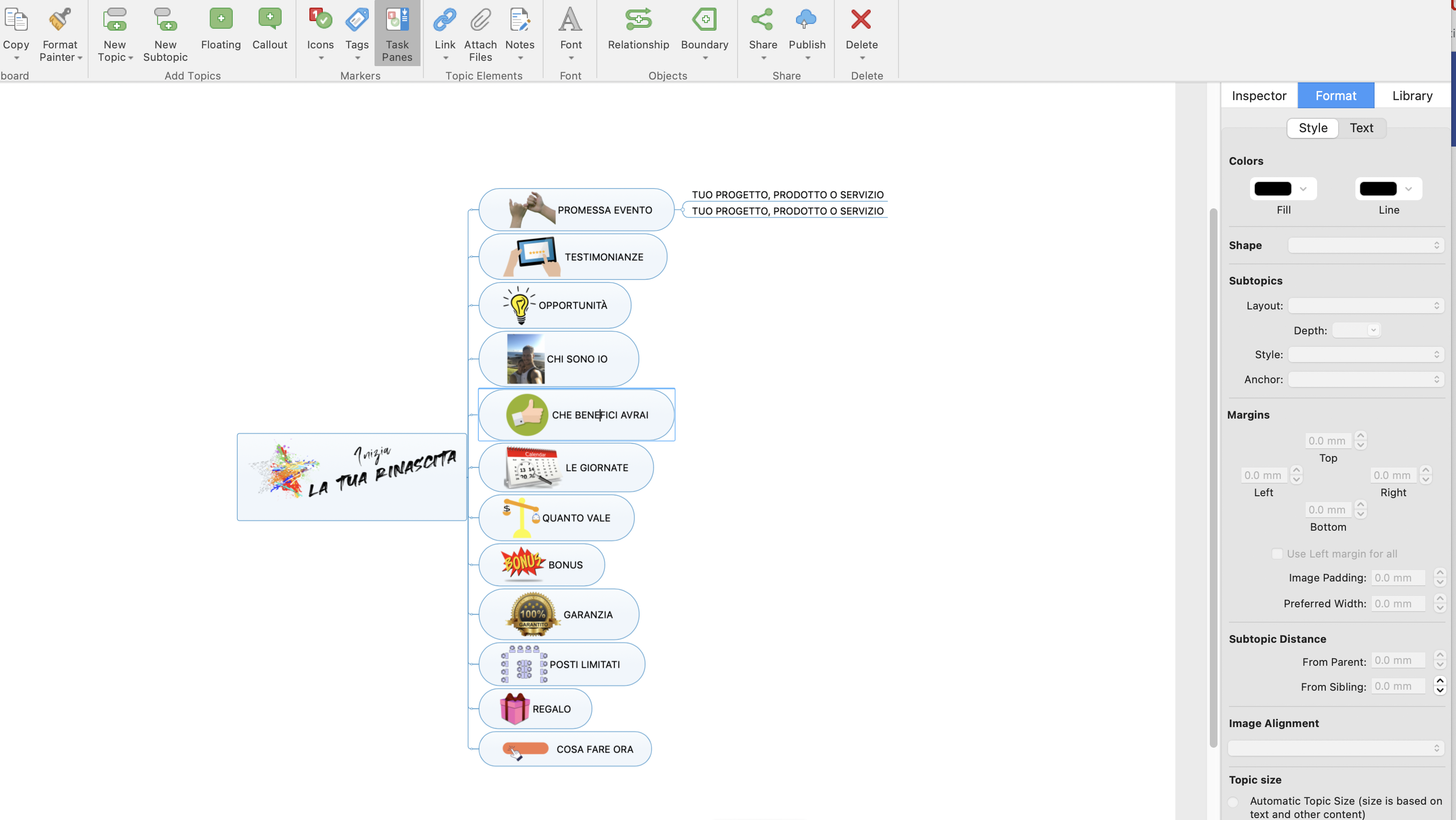The image size is (1456, 820).
Task: Add a New Subtopic
Action: pyautogui.click(x=165, y=20)
